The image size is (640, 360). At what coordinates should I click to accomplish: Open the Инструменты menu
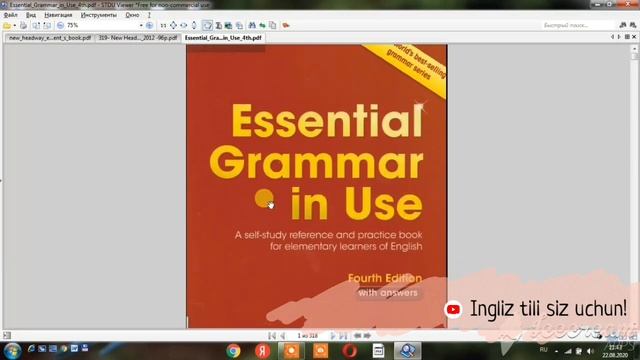(x=98, y=15)
